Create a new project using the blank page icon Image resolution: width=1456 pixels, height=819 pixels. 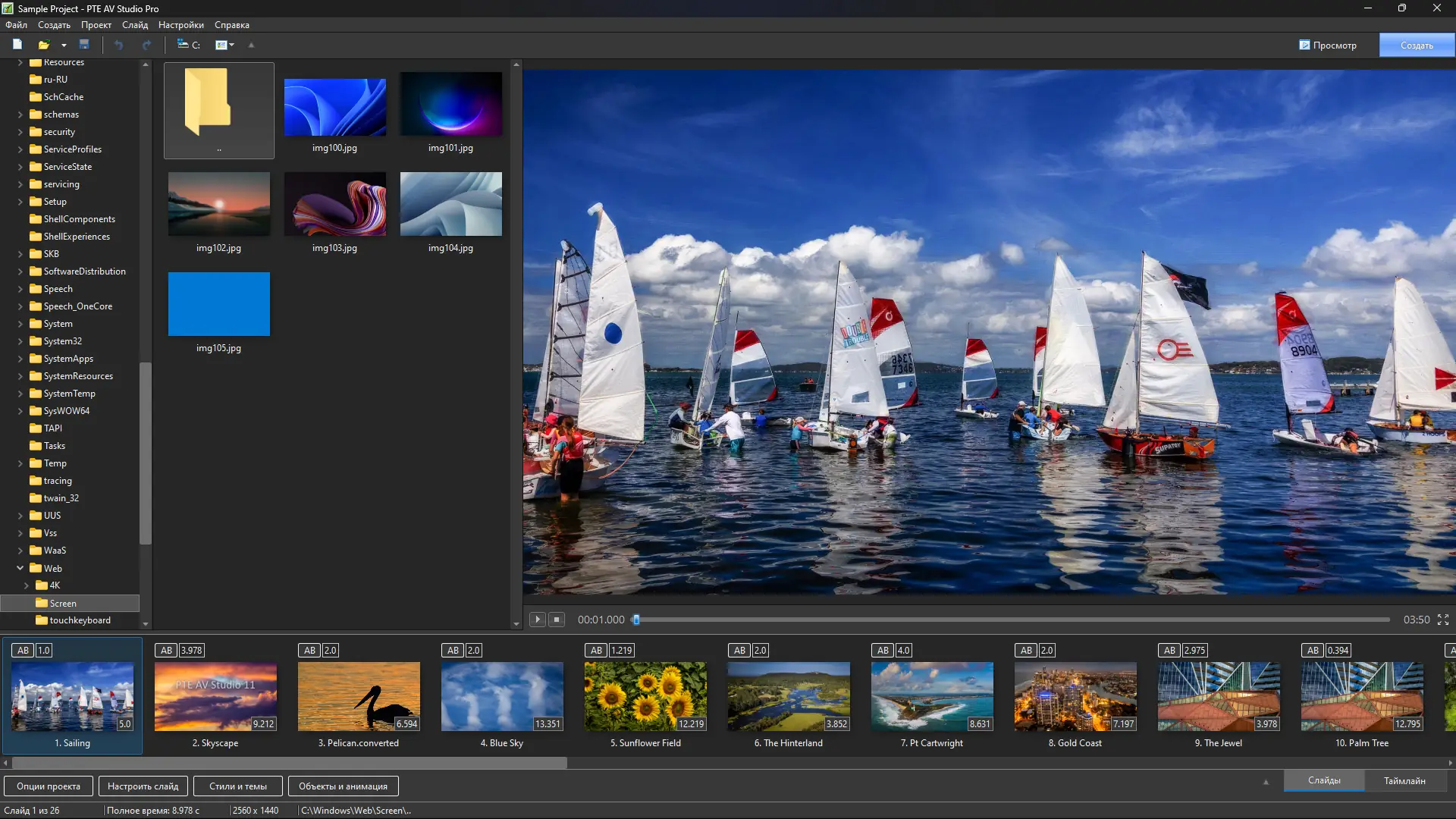point(17,45)
